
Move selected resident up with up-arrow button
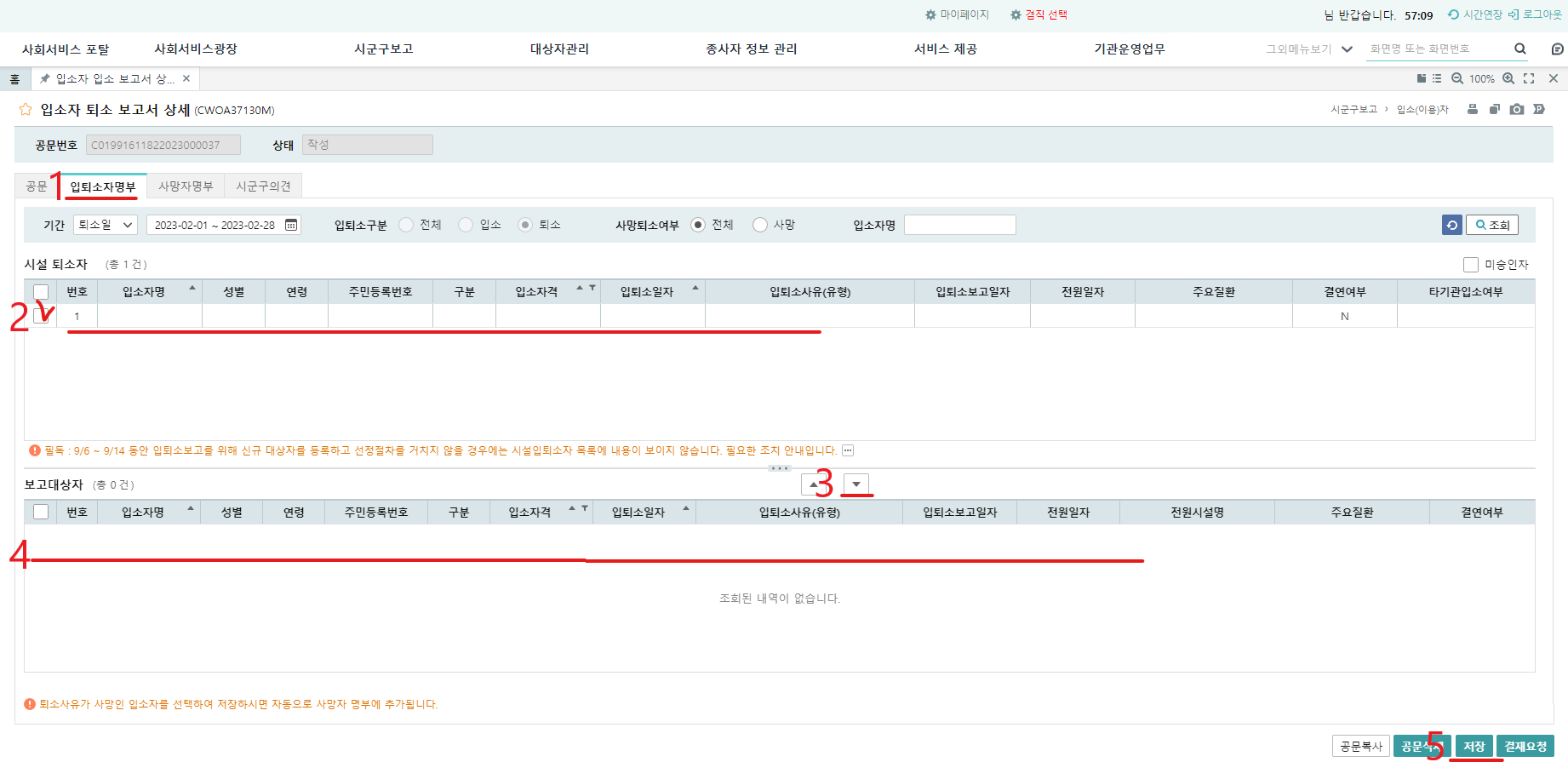coord(814,484)
